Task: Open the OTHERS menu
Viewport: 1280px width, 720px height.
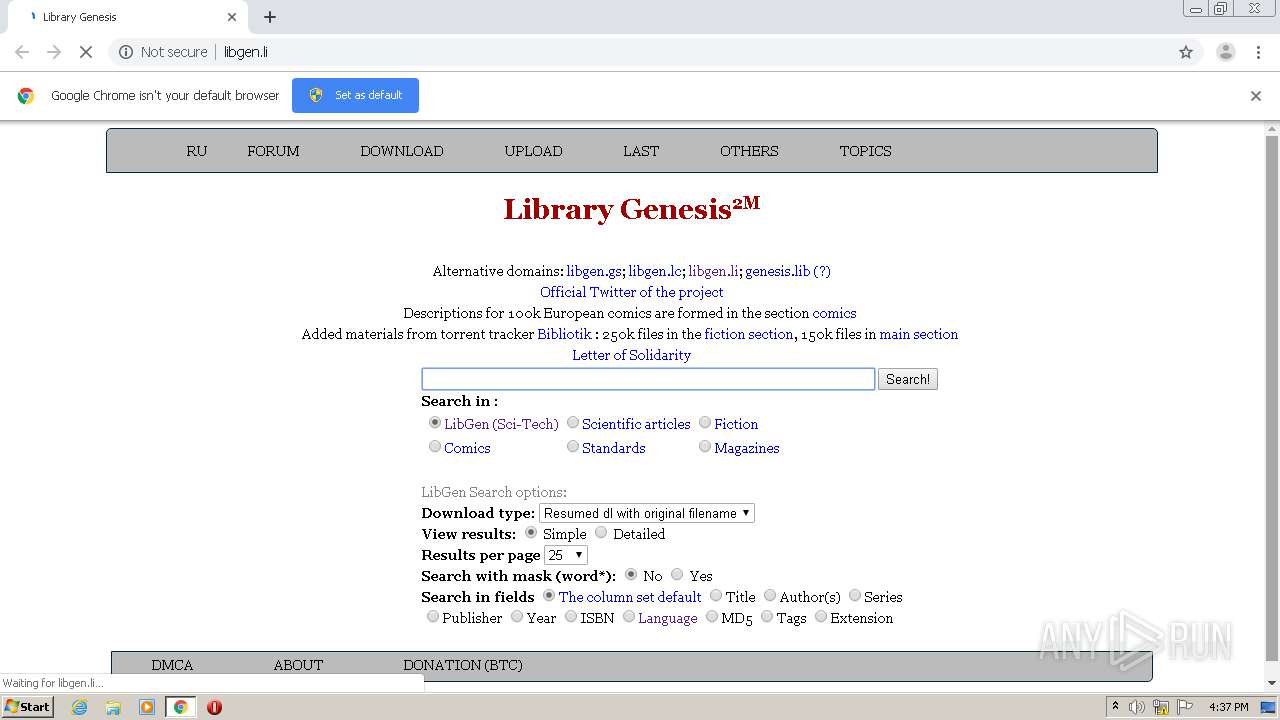Action: (x=749, y=151)
